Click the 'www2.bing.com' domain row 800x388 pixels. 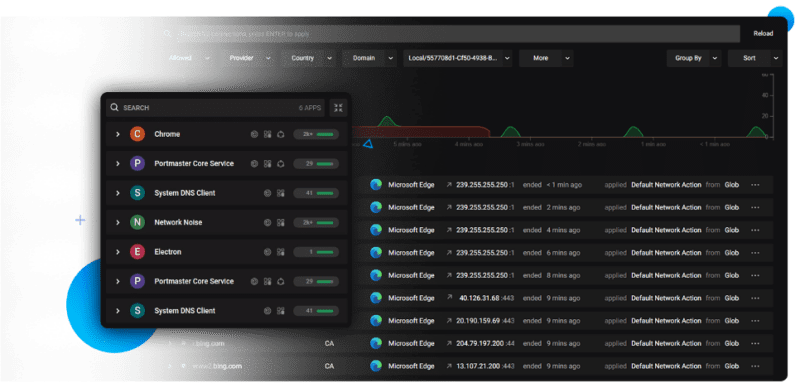217,366
